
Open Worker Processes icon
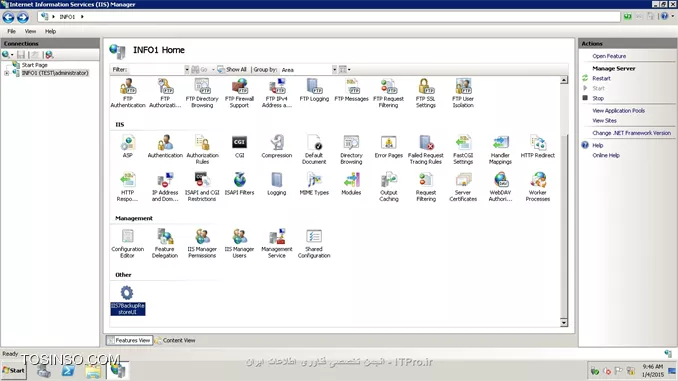pyautogui.click(x=537, y=186)
